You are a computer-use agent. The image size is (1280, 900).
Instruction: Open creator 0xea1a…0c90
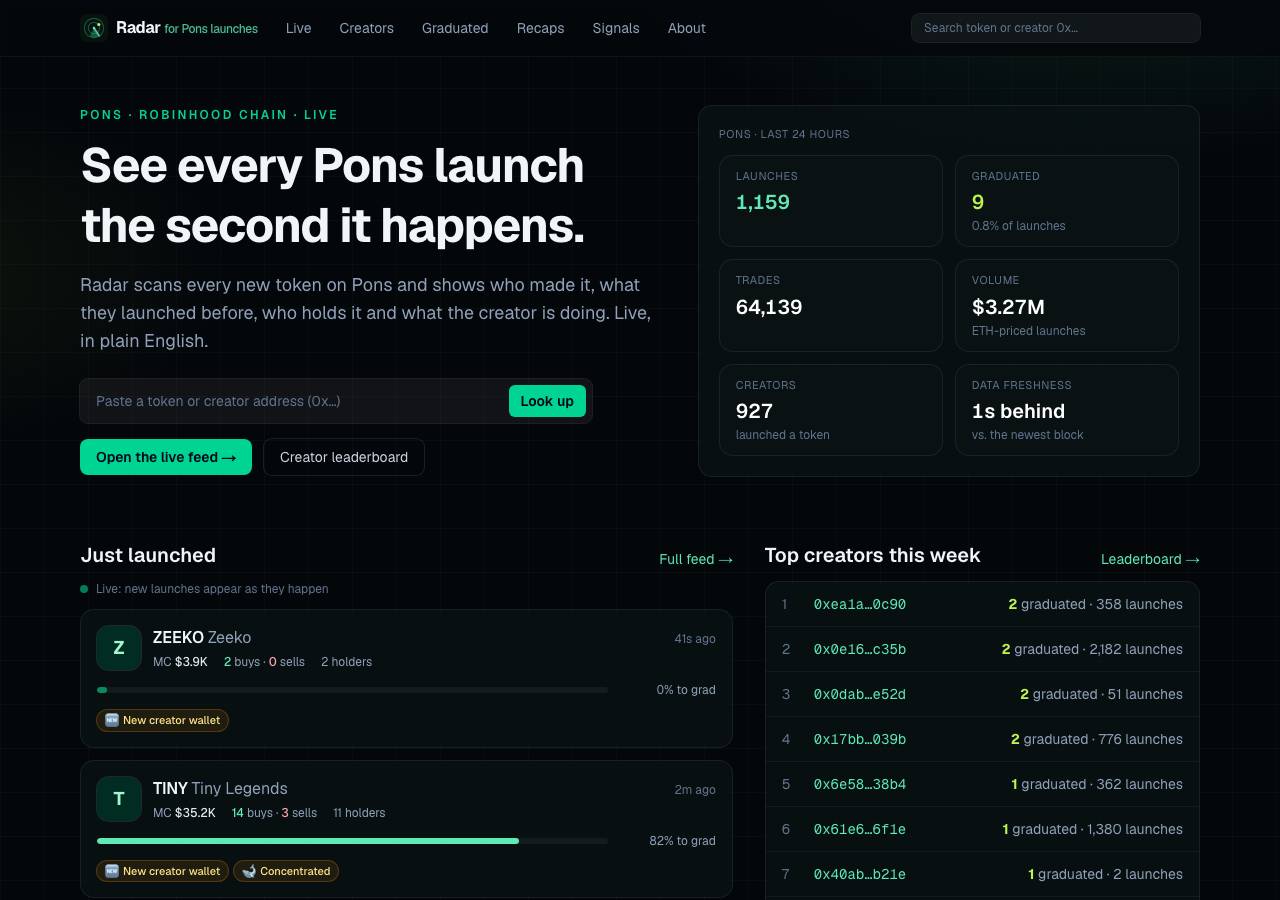tap(860, 604)
